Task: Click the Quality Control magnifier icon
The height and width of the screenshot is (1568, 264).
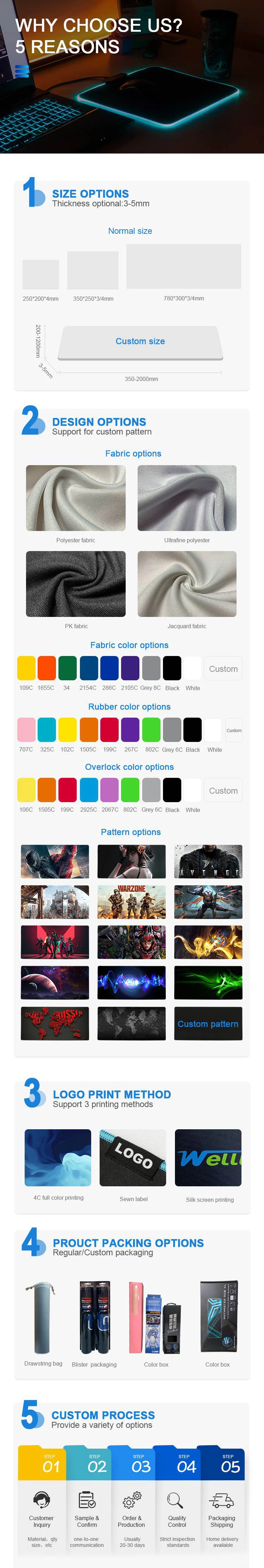Action: 175,1499
